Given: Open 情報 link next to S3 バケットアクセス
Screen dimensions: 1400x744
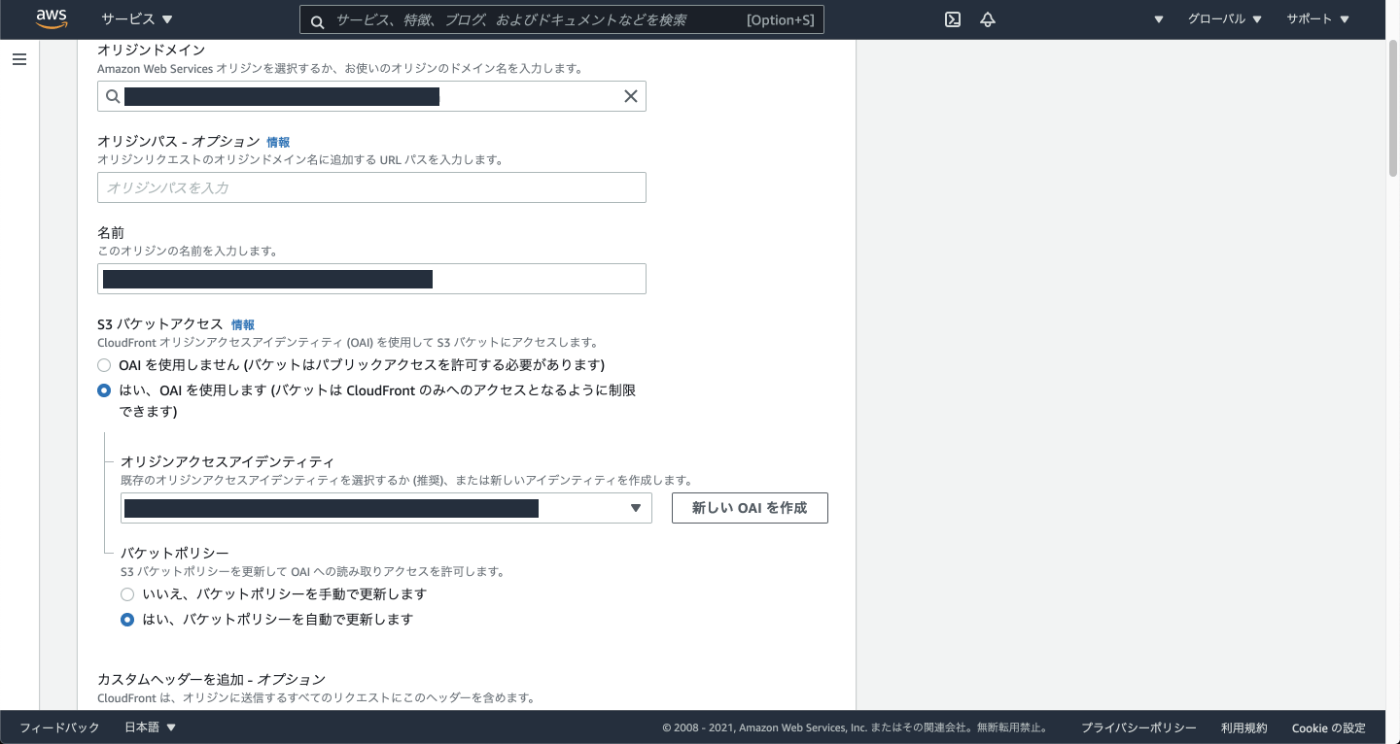Looking at the screenshot, I should (243, 325).
